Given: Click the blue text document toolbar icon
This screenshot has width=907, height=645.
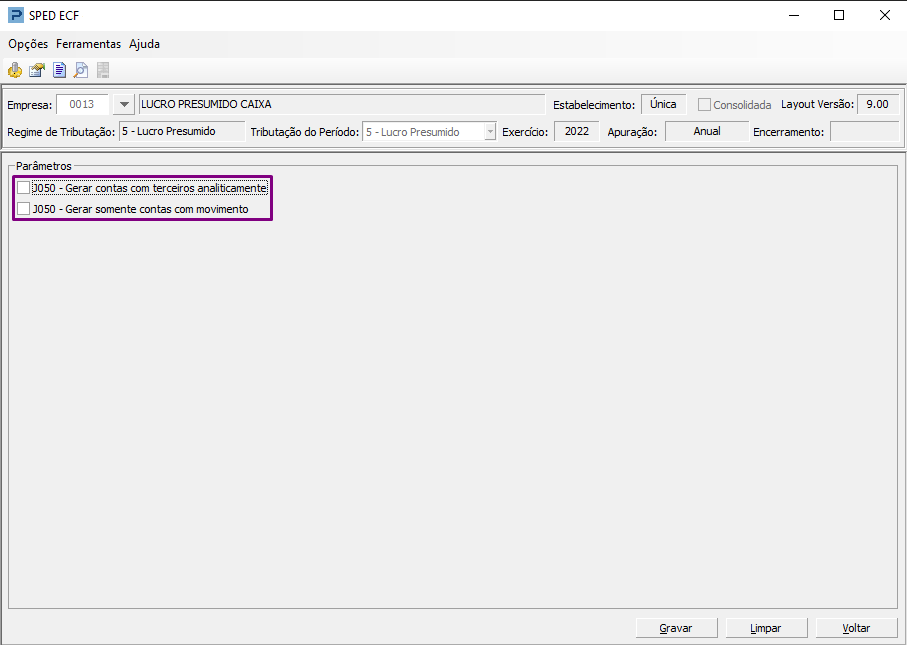Looking at the screenshot, I should (59, 71).
